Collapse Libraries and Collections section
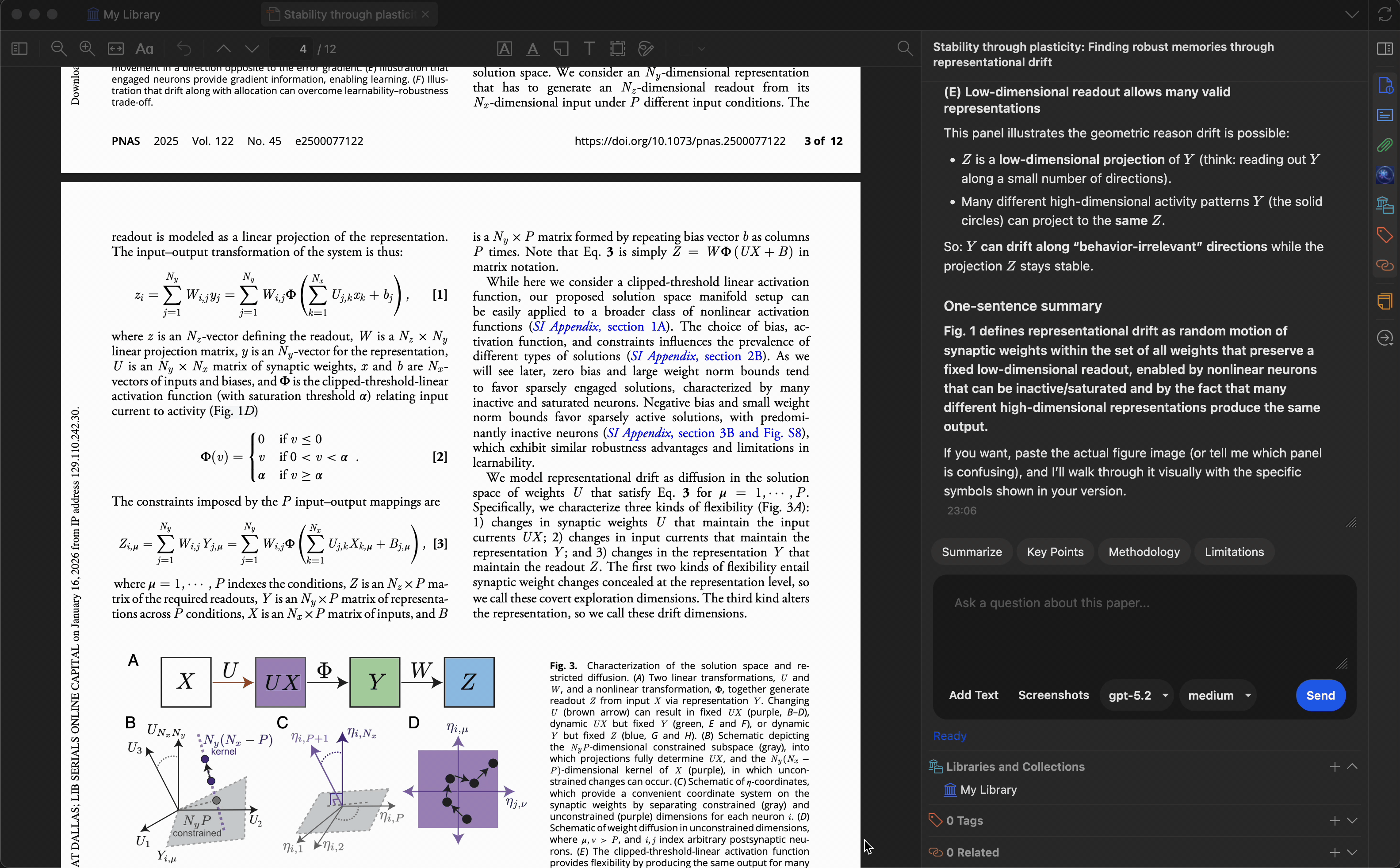1400x868 pixels. (x=1352, y=766)
